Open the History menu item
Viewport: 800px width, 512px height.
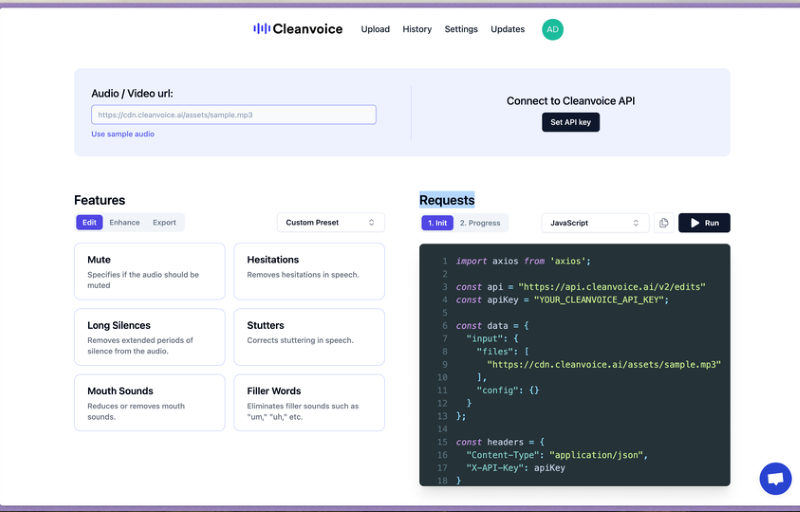pyautogui.click(x=417, y=29)
